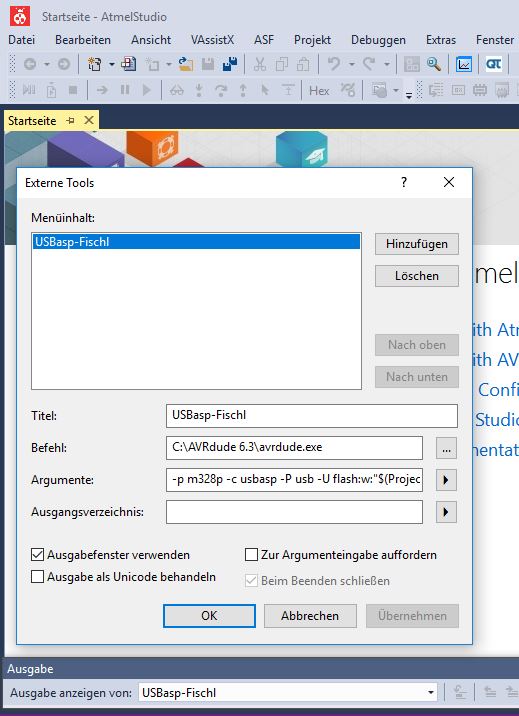Click the Abbrechen button
Viewport: 519px width, 716px height.
click(x=310, y=616)
